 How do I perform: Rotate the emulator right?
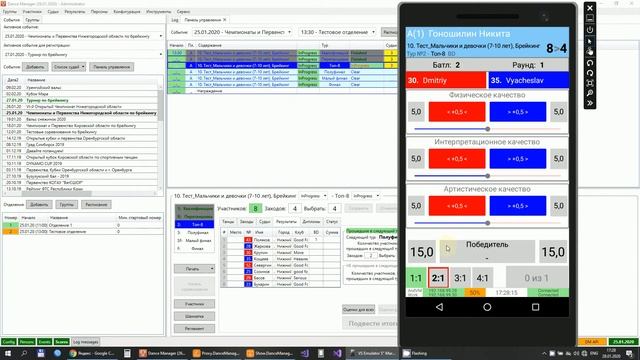point(590,73)
